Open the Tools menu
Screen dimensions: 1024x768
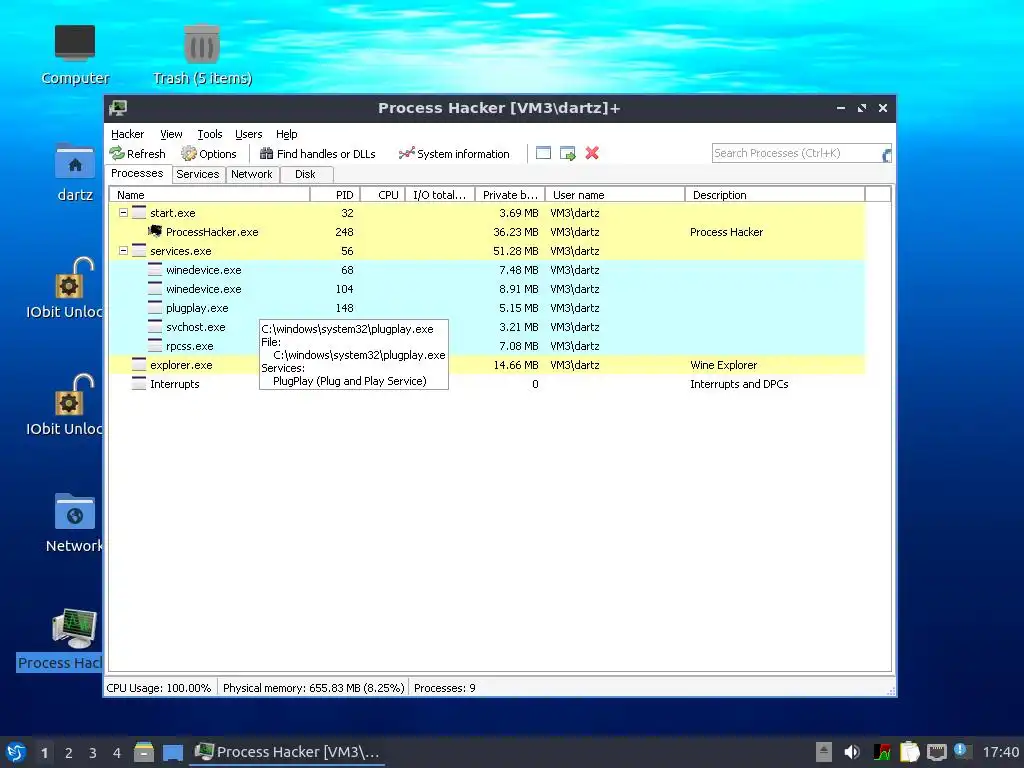tap(210, 134)
